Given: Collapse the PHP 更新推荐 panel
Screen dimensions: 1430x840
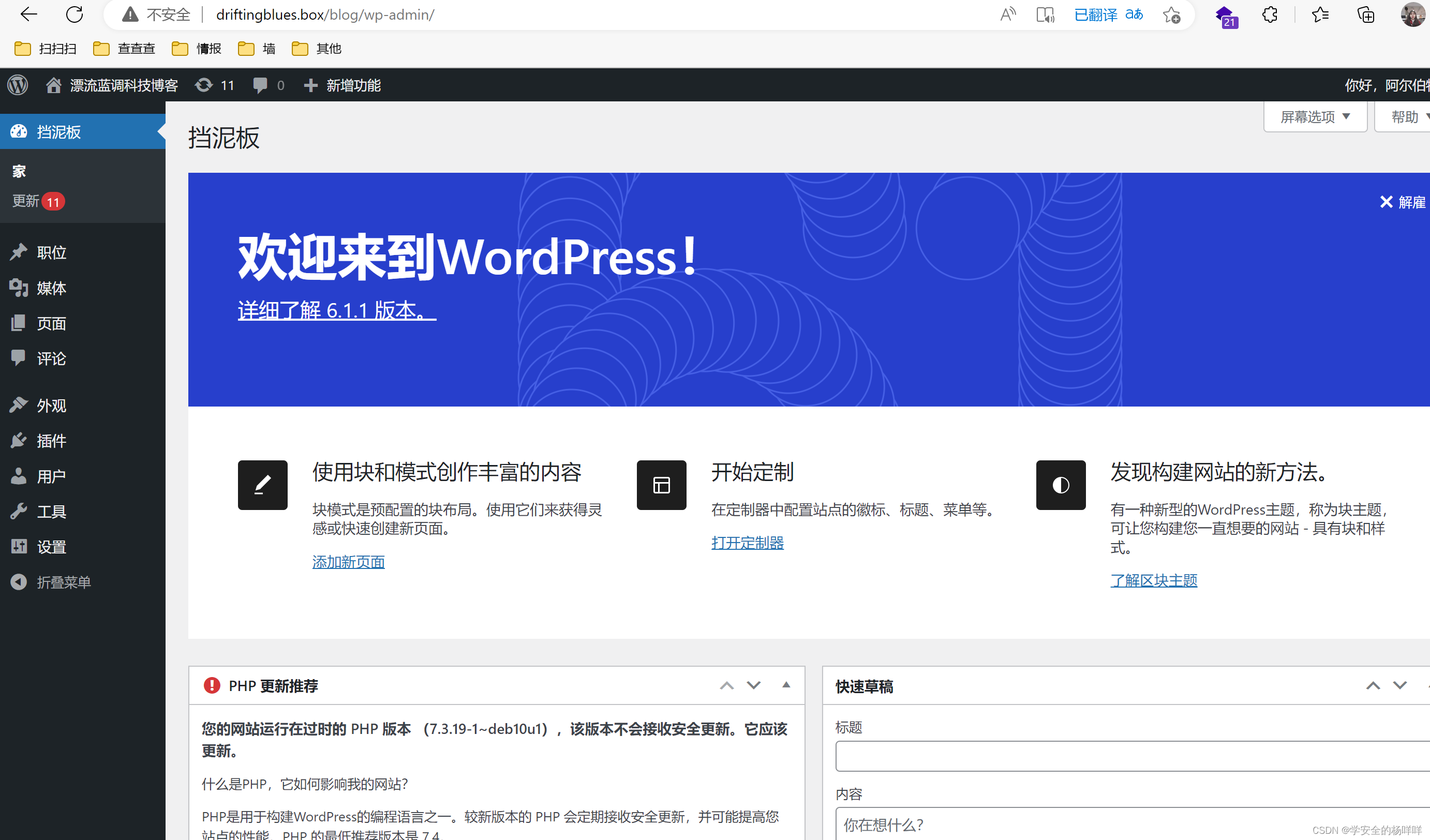Looking at the screenshot, I should pos(786,685).
